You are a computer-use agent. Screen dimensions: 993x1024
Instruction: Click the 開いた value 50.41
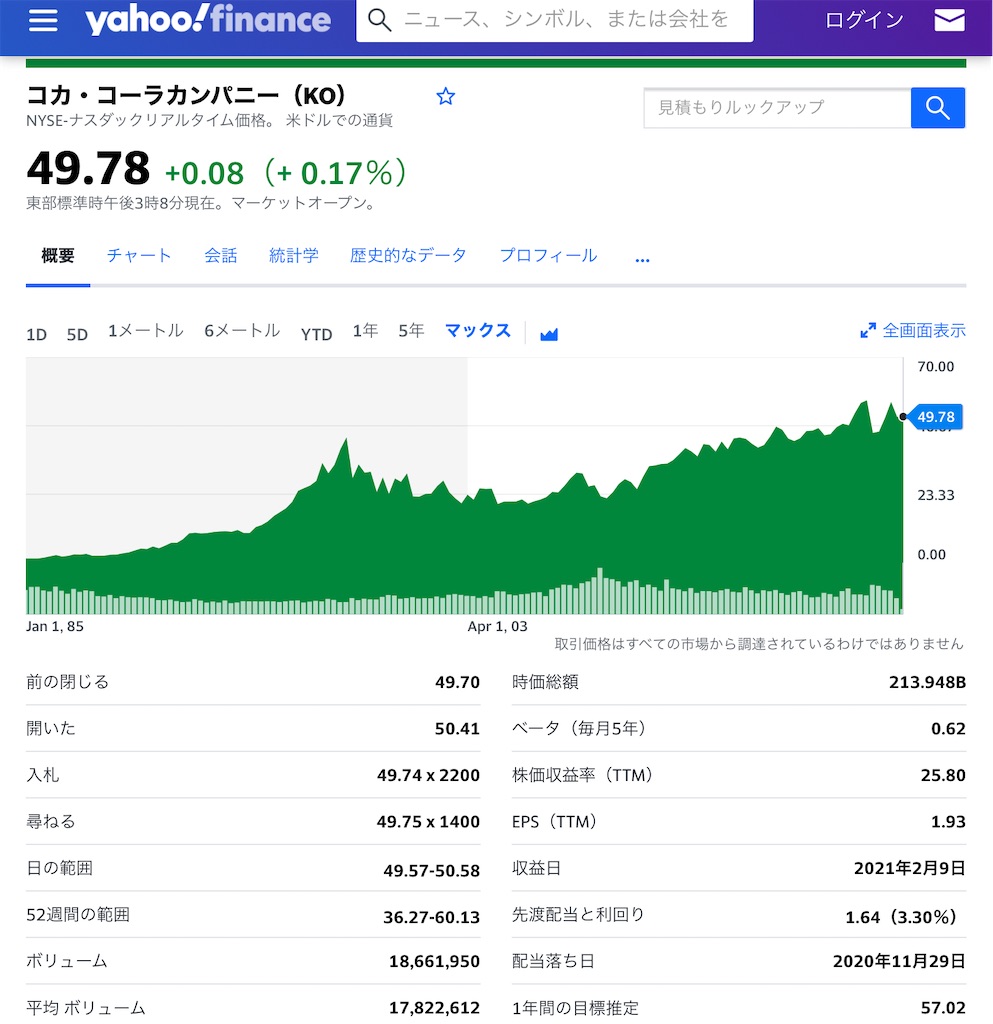point(457,729)
